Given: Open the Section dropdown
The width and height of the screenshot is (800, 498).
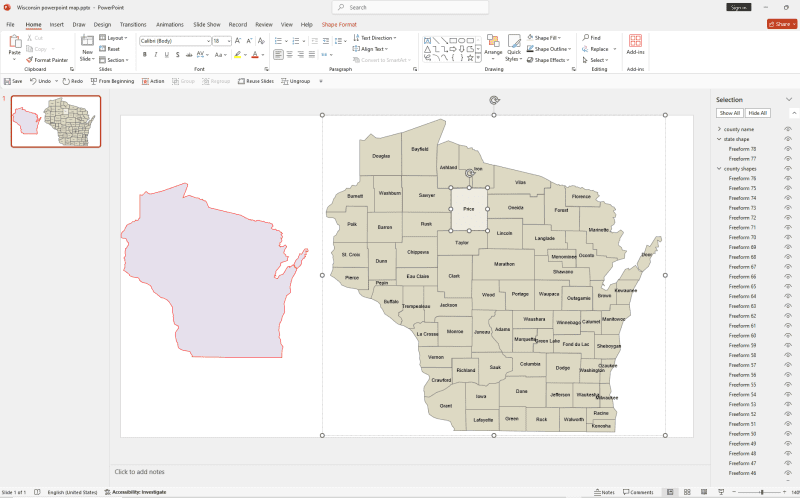Looking at the screenshot, I should [114, 60].
